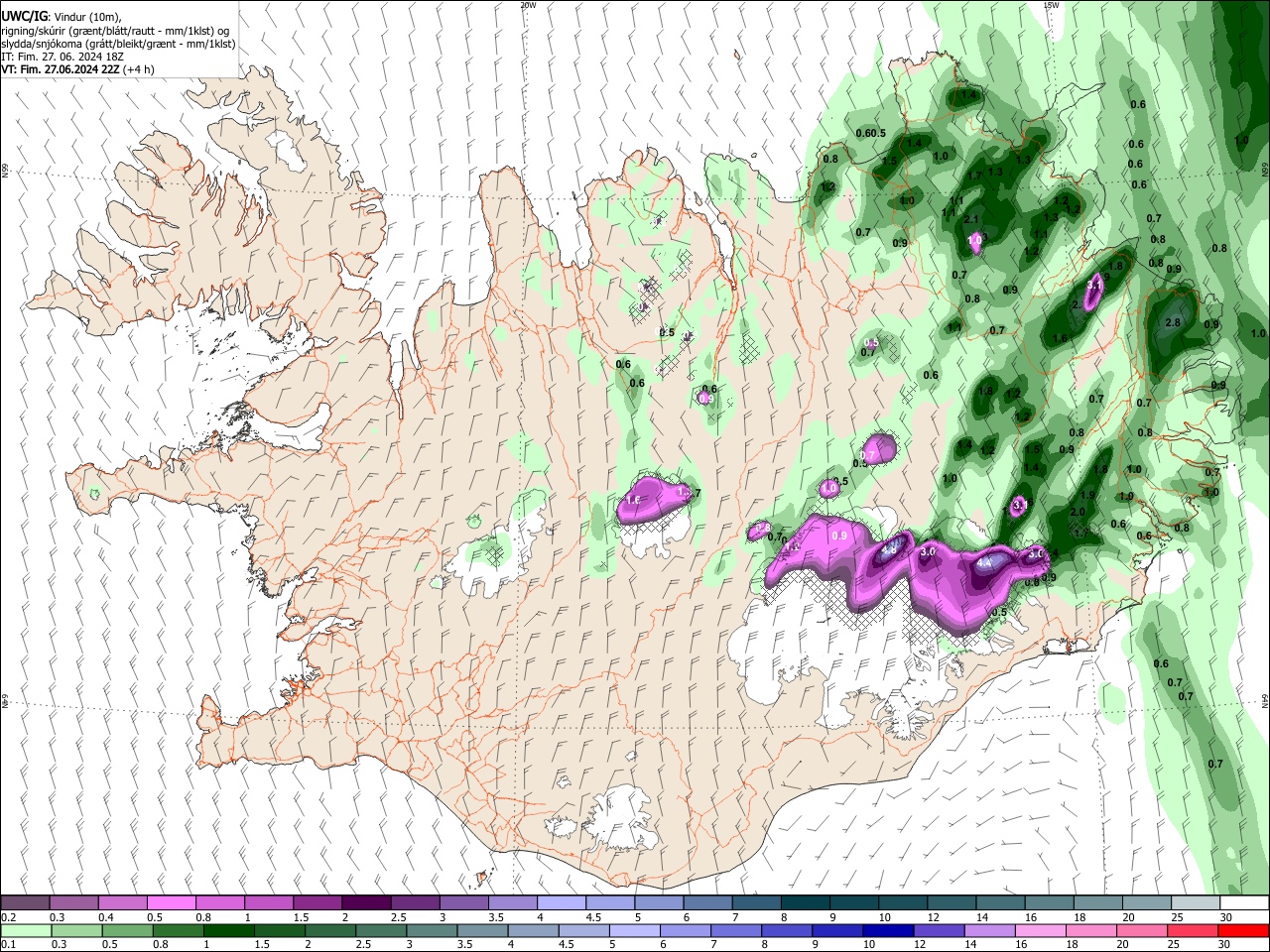Click the '20W' longitude label at top edge
The width and height of the screenshot is (1270, 952).
point(528,5)
